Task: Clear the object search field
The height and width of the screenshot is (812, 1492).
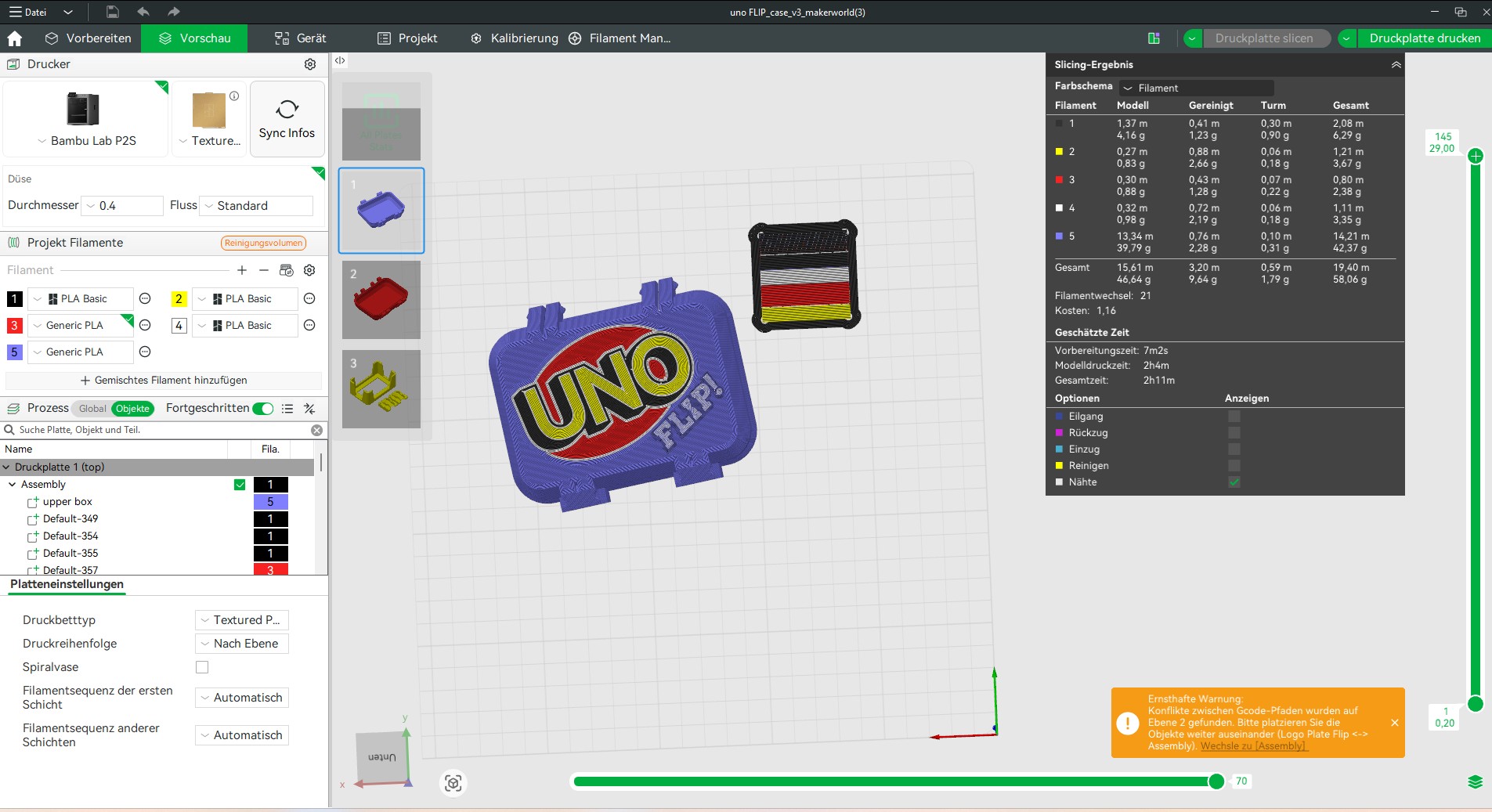Action: click(x=316, y=430)
